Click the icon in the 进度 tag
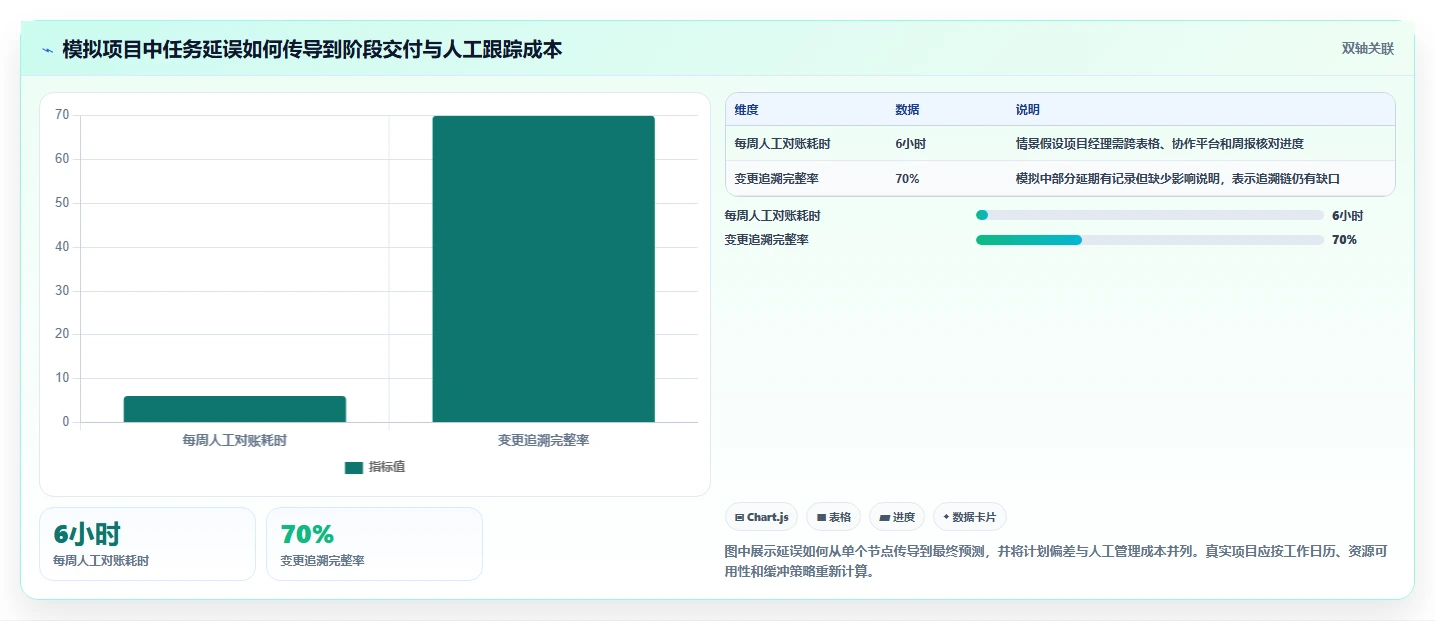1435x621 pixels. [884, 517]
